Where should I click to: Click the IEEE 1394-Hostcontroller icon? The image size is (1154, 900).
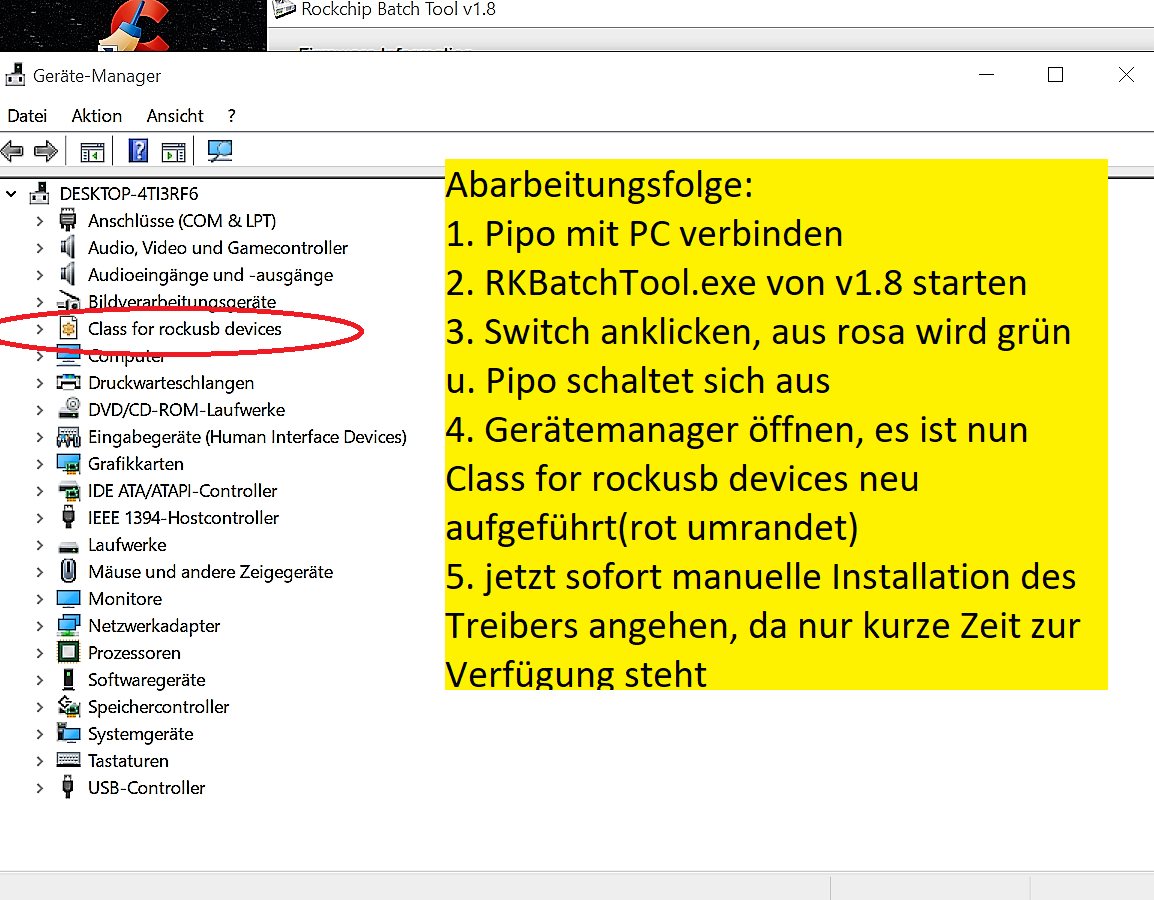[68, 517]
